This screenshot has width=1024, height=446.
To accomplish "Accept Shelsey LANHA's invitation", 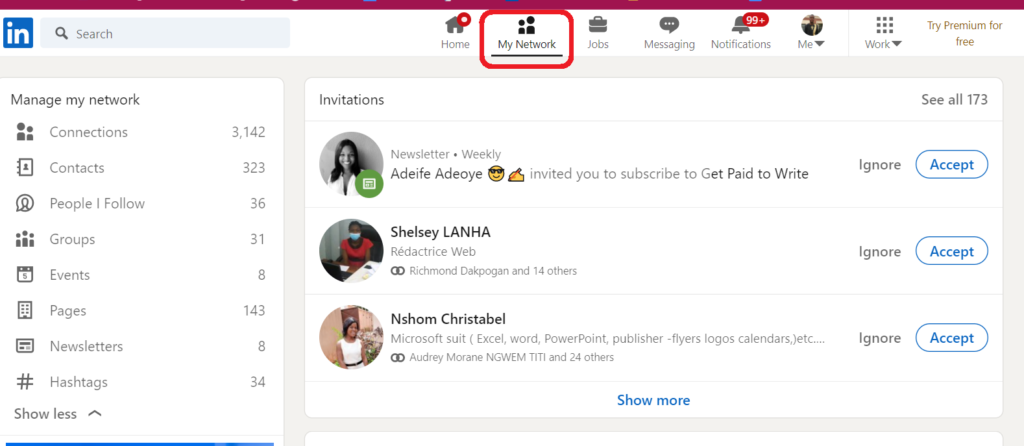I will [x=951, y=251].
